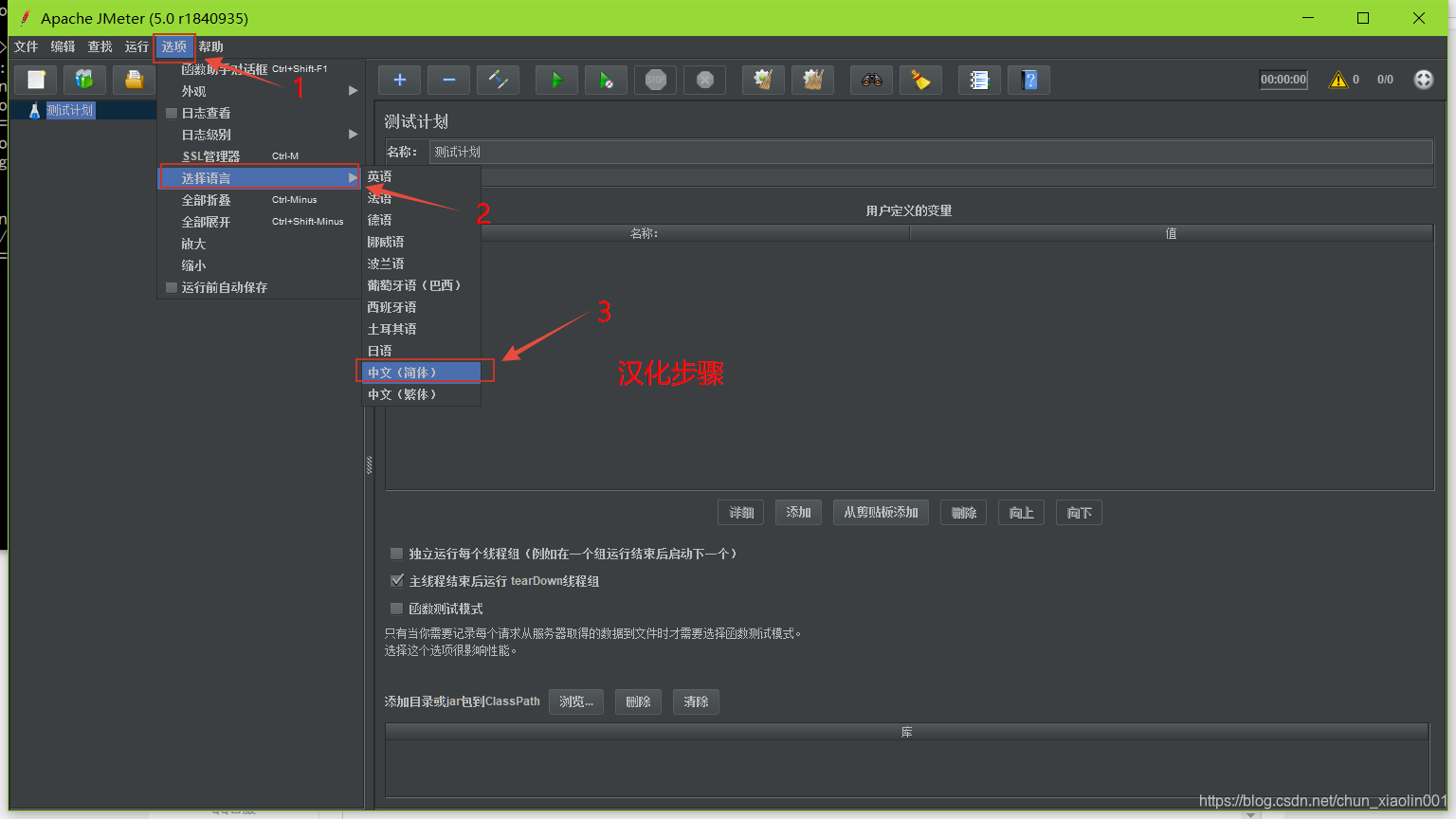Viewport: 1456px width, 819px height.
Task: Select 土耳其语 language
Action: pyautogui.click(x=422, y=329)
